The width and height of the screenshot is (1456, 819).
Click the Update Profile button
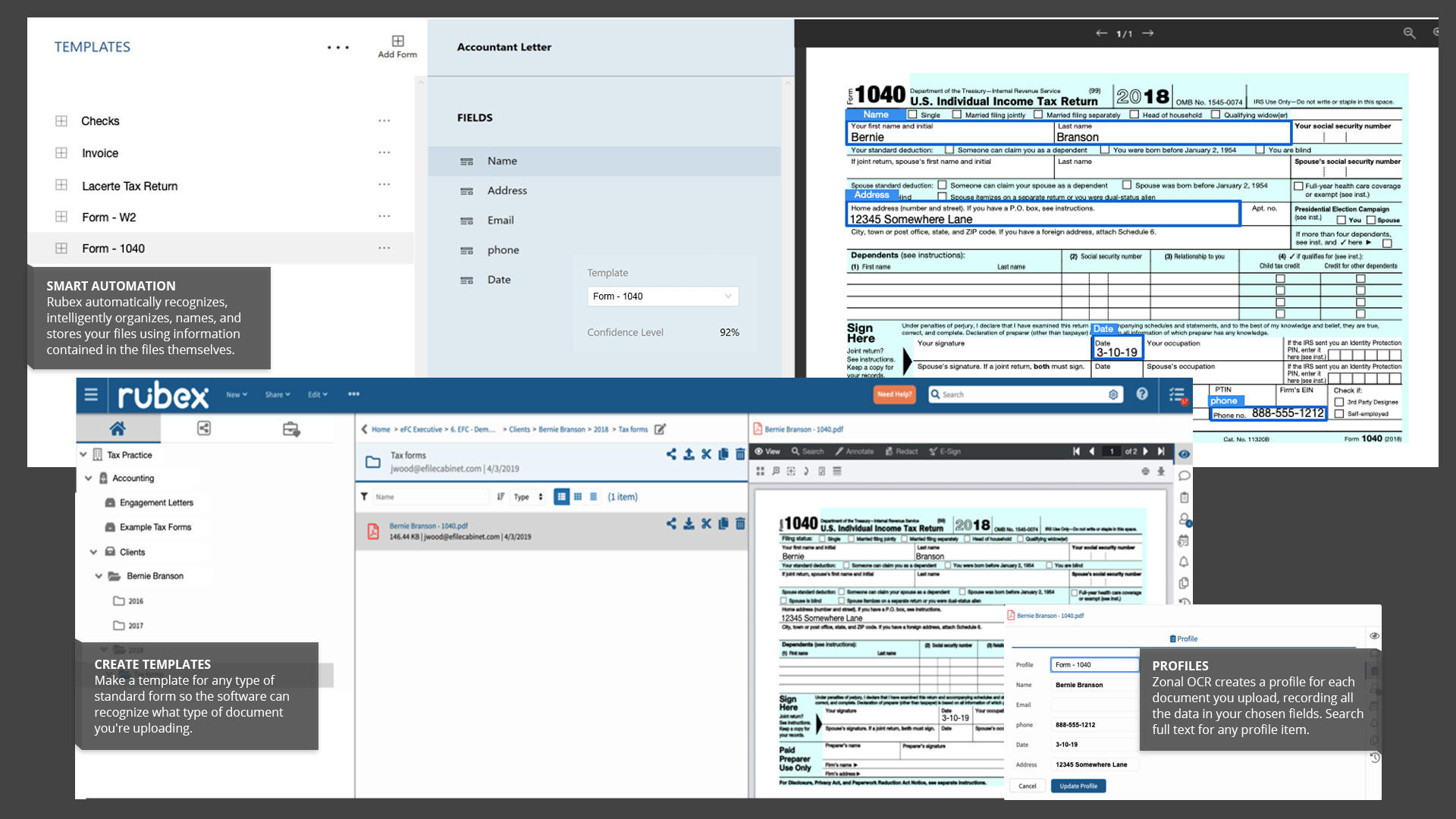pos(1078,786)
